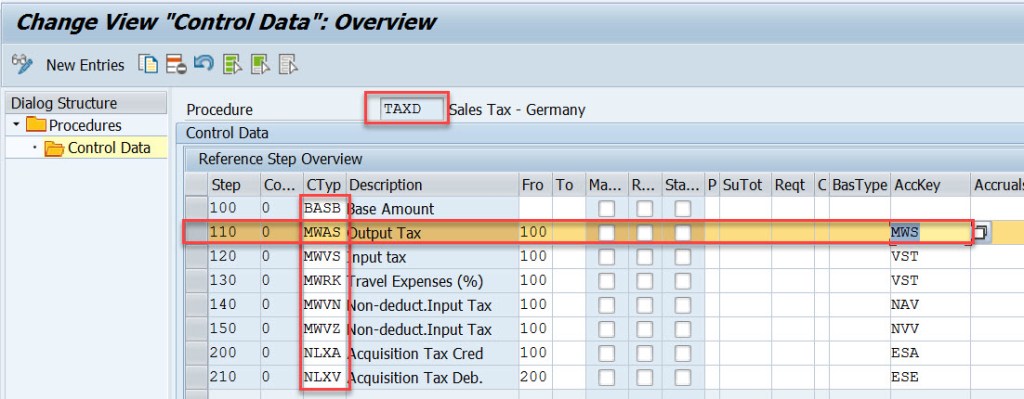
Task: Select row selector for step 200
Action: (x=196, y=353)
